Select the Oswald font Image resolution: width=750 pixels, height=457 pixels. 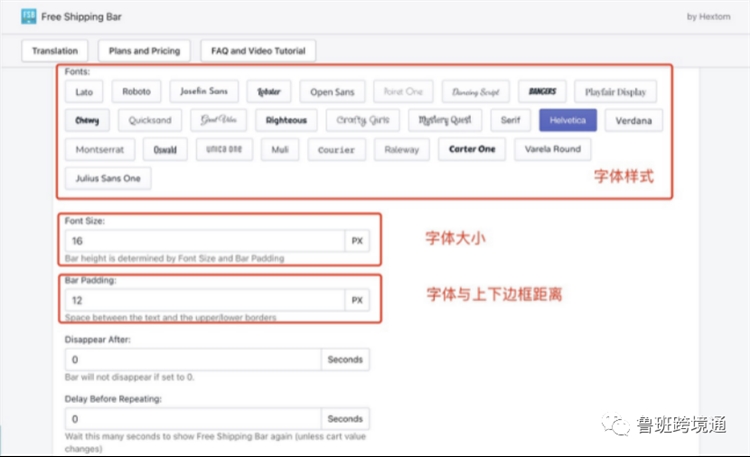[165, 149]
